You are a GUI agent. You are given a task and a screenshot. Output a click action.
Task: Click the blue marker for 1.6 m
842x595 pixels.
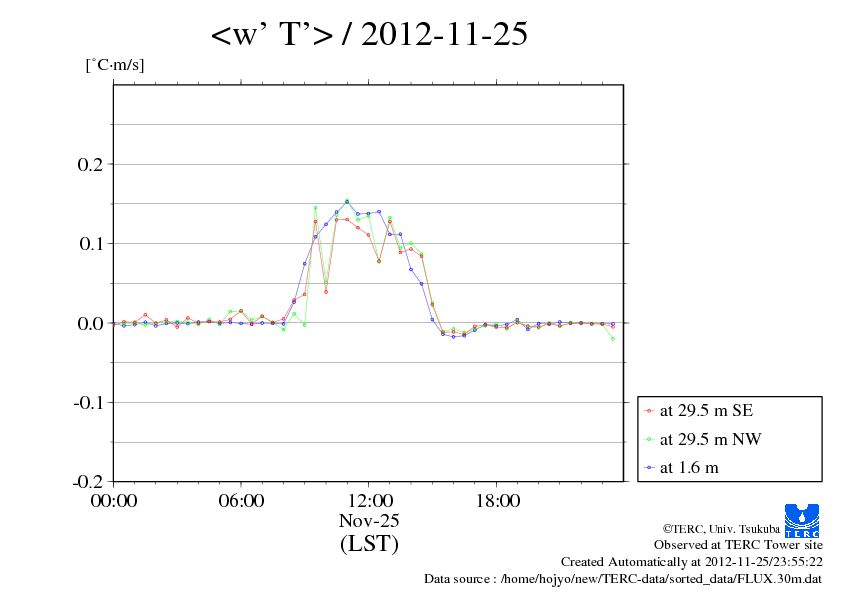coord(650,467)
